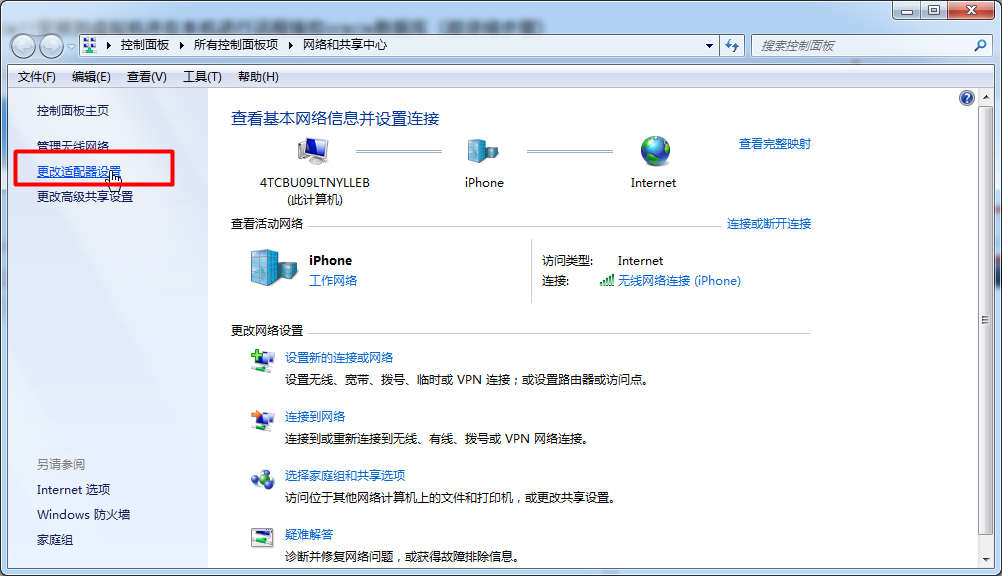This screenshot has height=576, width=1002.
Task: Open address bar history dropdown arrow
Action: [x=709, y=46]
